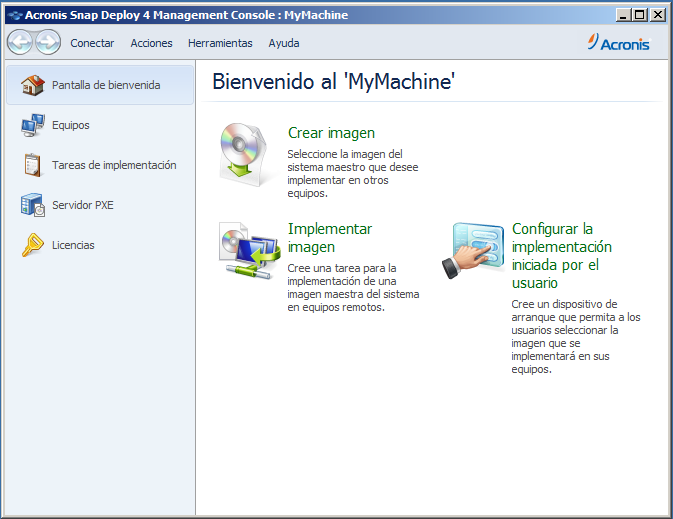The image size is (673, 519).
Task: Click Configurar la implementación iniciada por el usuario
Action: click(x=561, y=256)
